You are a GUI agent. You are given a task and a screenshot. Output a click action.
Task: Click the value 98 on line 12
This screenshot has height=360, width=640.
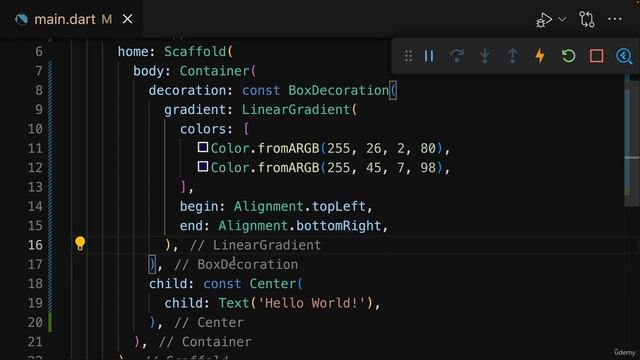(x=428, y=168)
